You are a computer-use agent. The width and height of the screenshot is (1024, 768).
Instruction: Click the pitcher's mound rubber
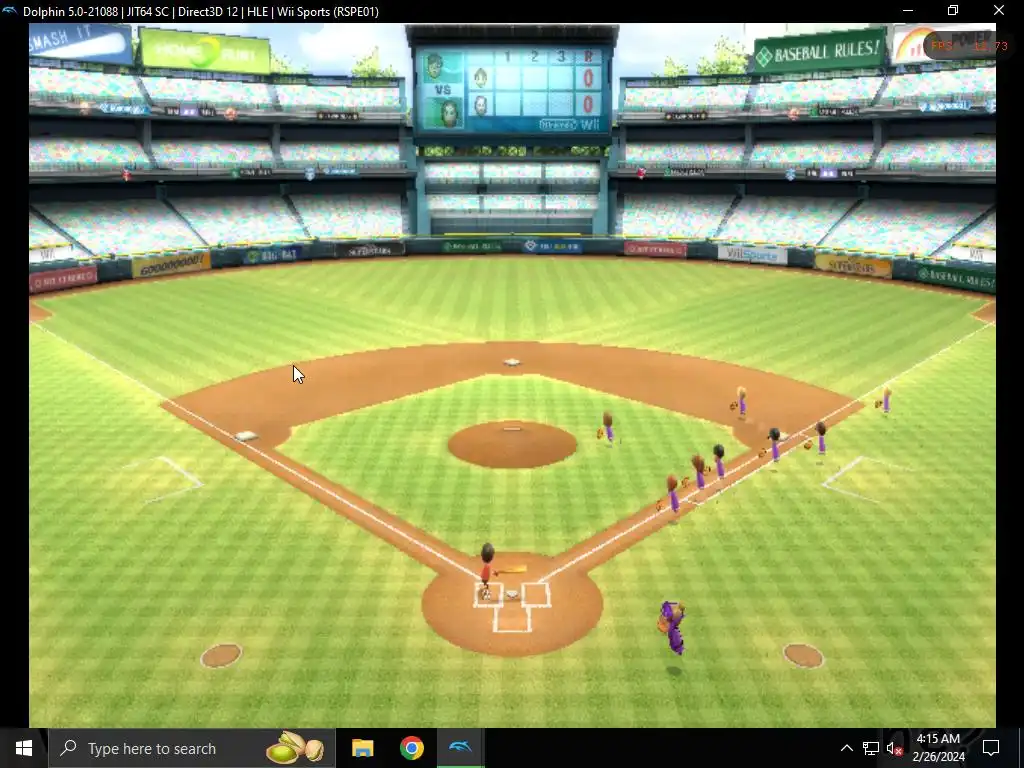[513, 429]
